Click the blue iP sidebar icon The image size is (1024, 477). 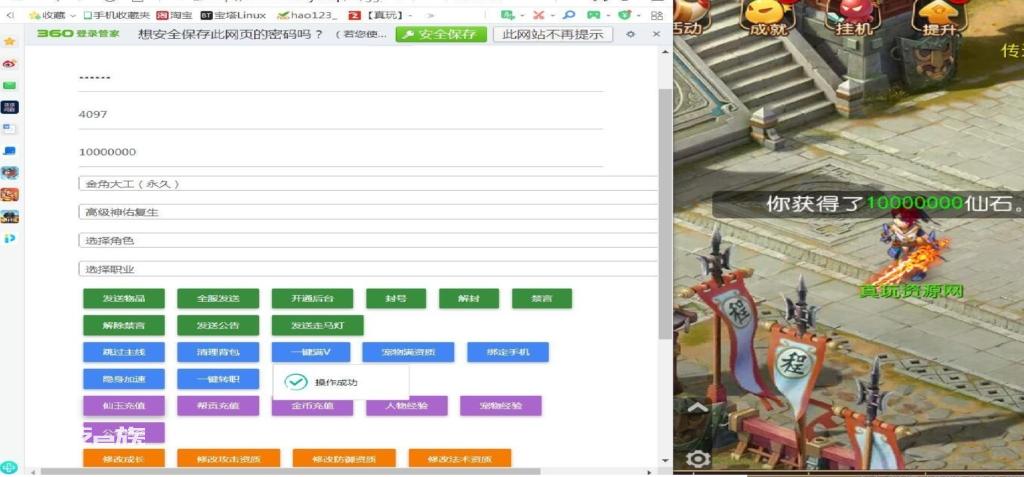(x=9, y=238)
